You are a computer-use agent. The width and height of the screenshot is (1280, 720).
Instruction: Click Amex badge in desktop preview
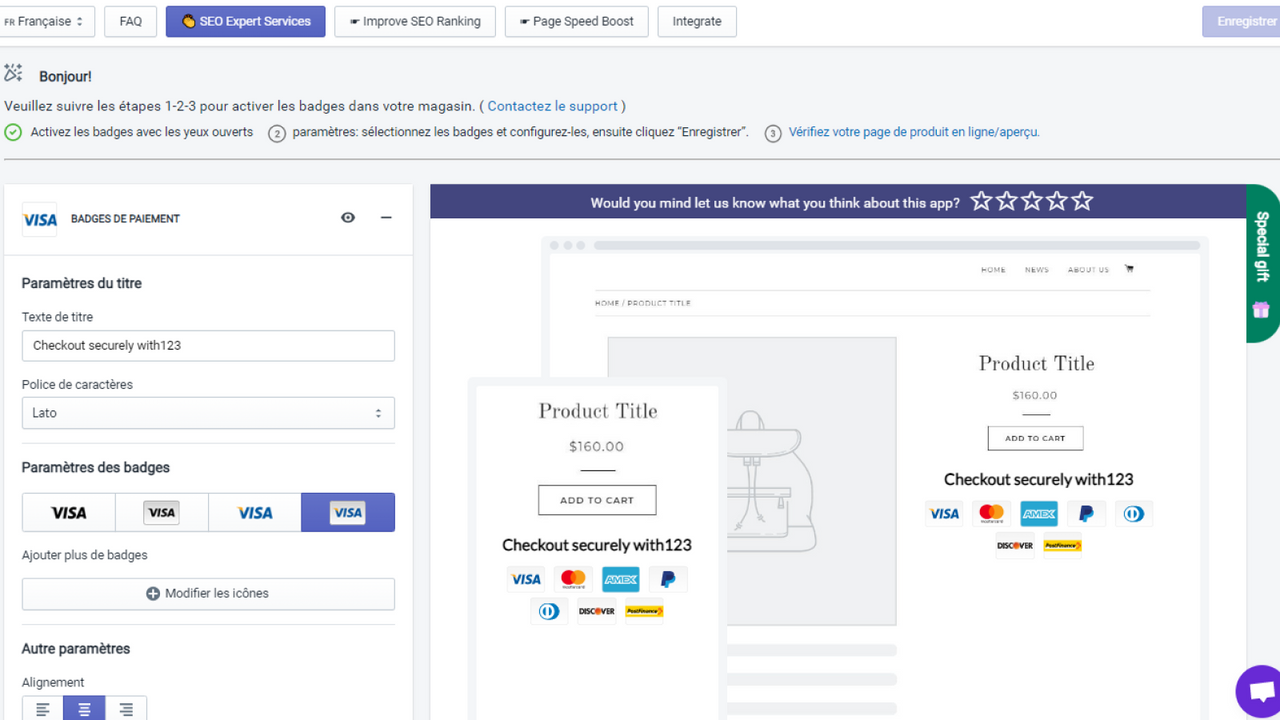(1039, 514)
